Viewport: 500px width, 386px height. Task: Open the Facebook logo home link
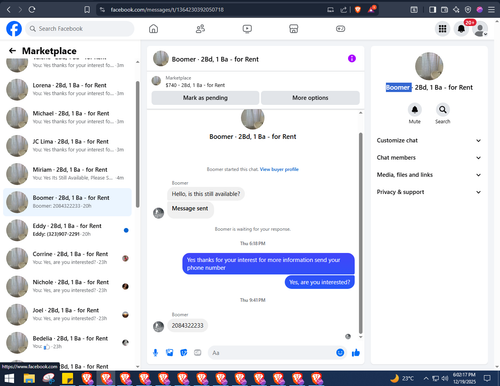[14, 29]
